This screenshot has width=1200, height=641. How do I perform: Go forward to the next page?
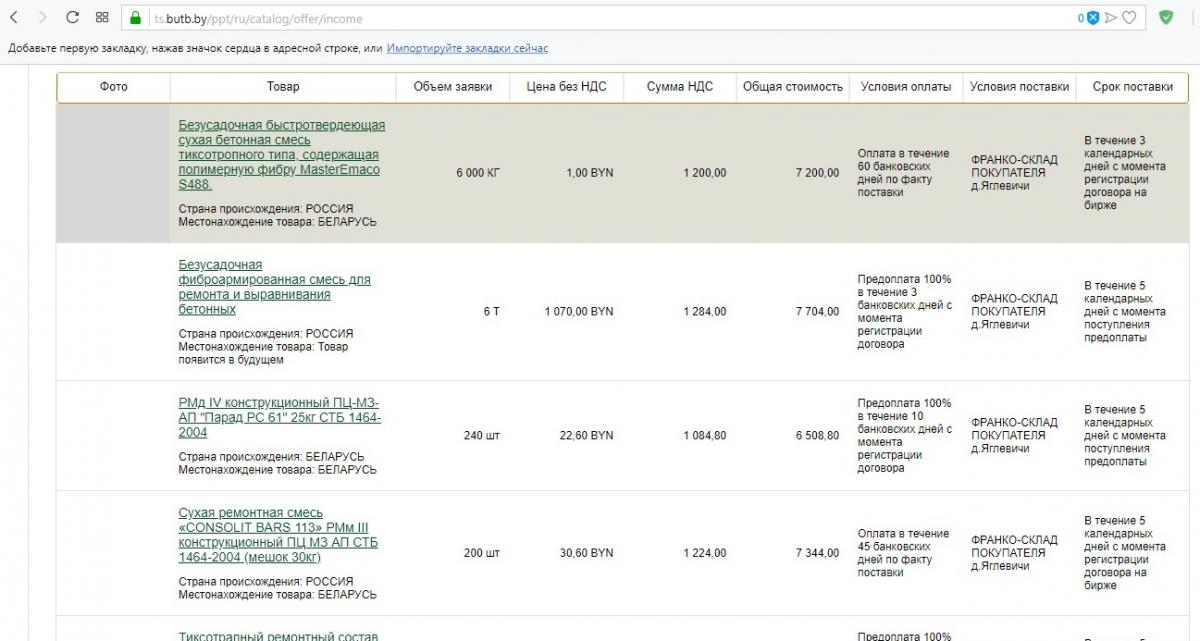(x=41, y=18)
